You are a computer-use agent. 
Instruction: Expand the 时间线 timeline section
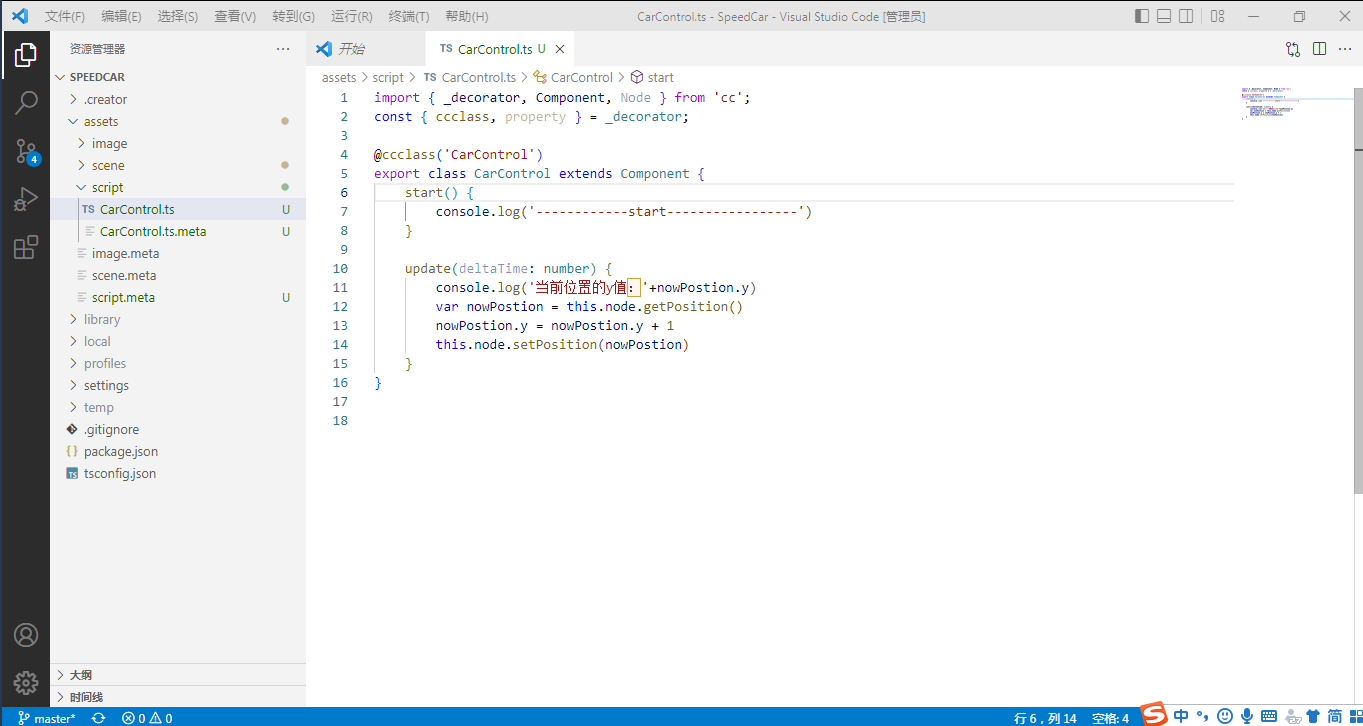click(x=178, y=697)
